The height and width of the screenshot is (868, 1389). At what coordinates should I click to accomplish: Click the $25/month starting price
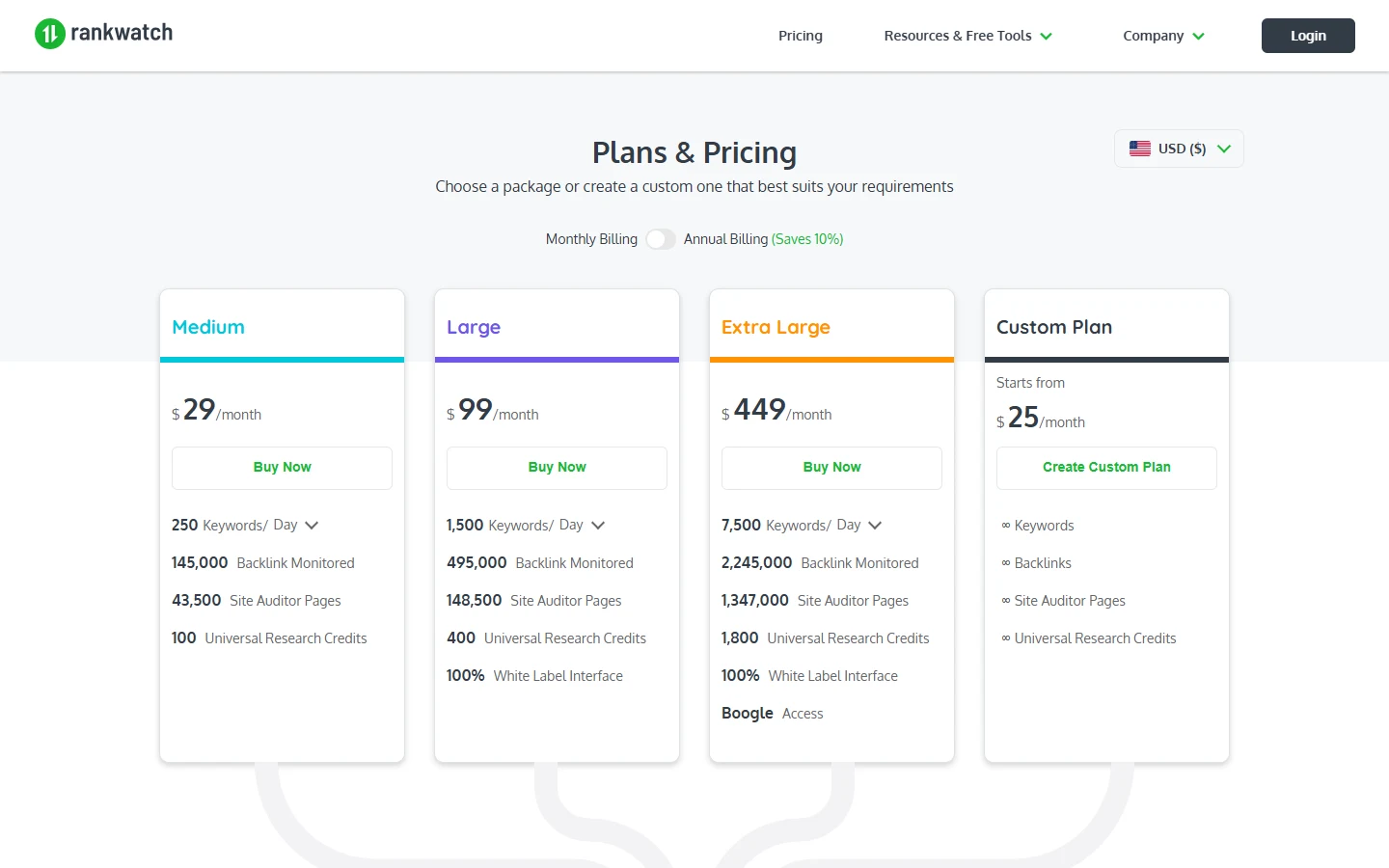(1041, 419)
